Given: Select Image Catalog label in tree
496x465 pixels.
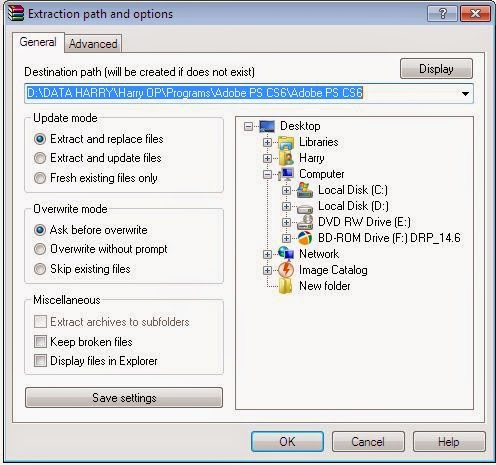Looking at the screenshot, I should [x=333, y=270].
